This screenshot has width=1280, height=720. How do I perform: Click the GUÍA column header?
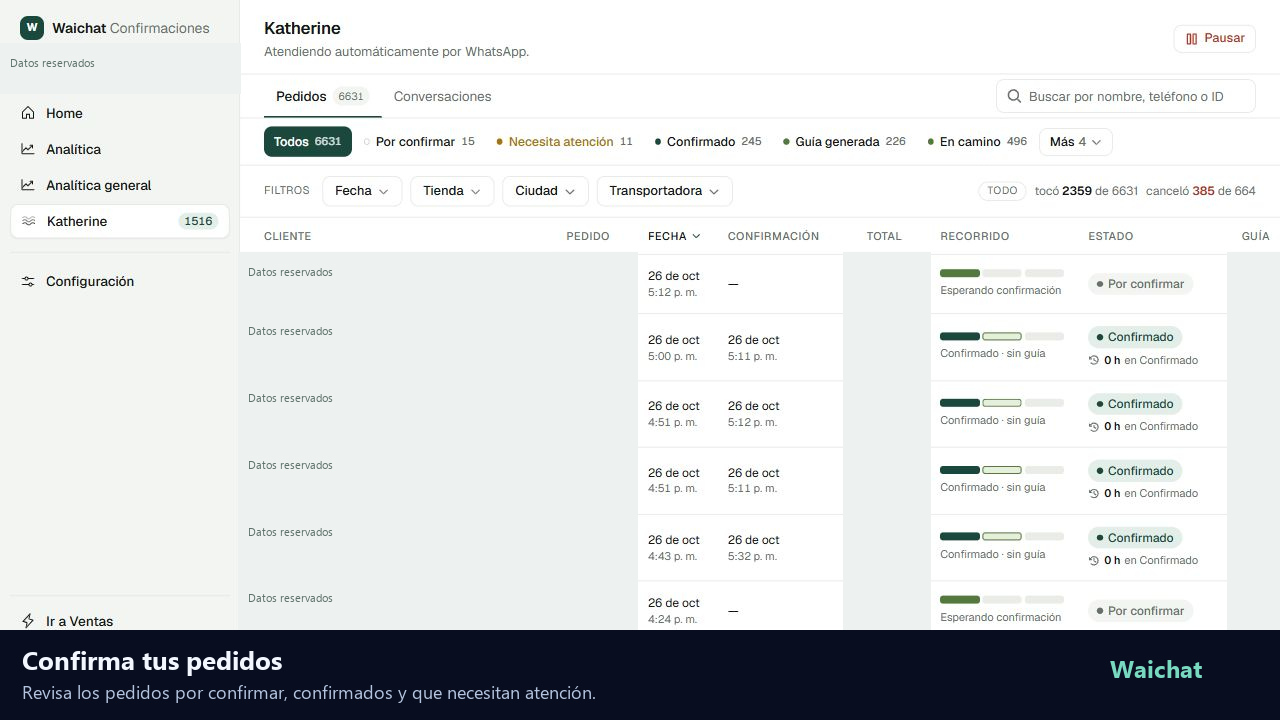[1255, 236]
